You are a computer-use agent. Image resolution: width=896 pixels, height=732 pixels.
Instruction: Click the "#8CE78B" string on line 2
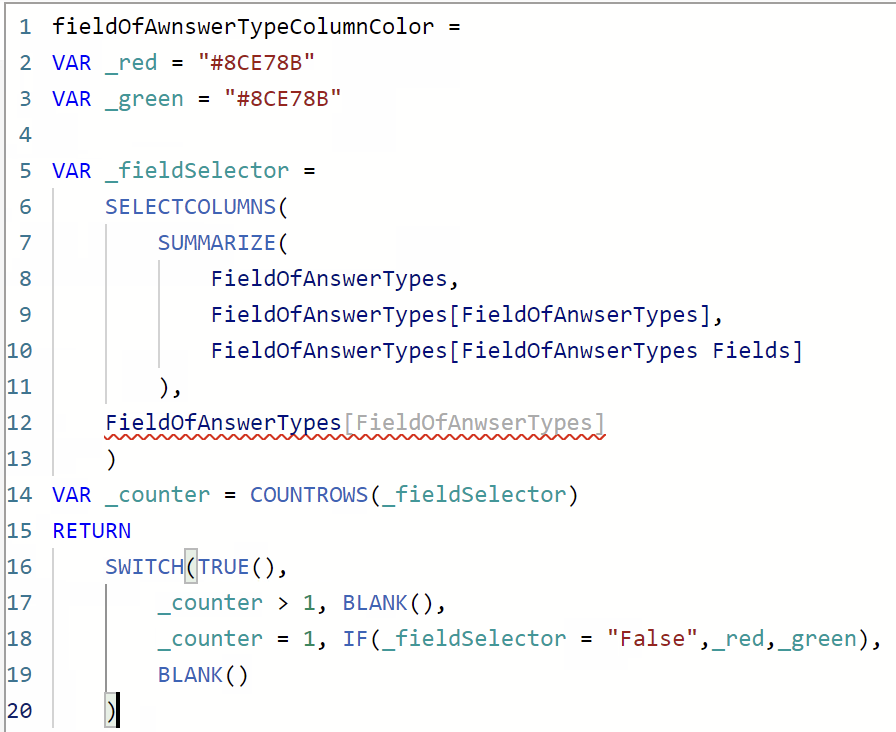[x=257, y=63]
